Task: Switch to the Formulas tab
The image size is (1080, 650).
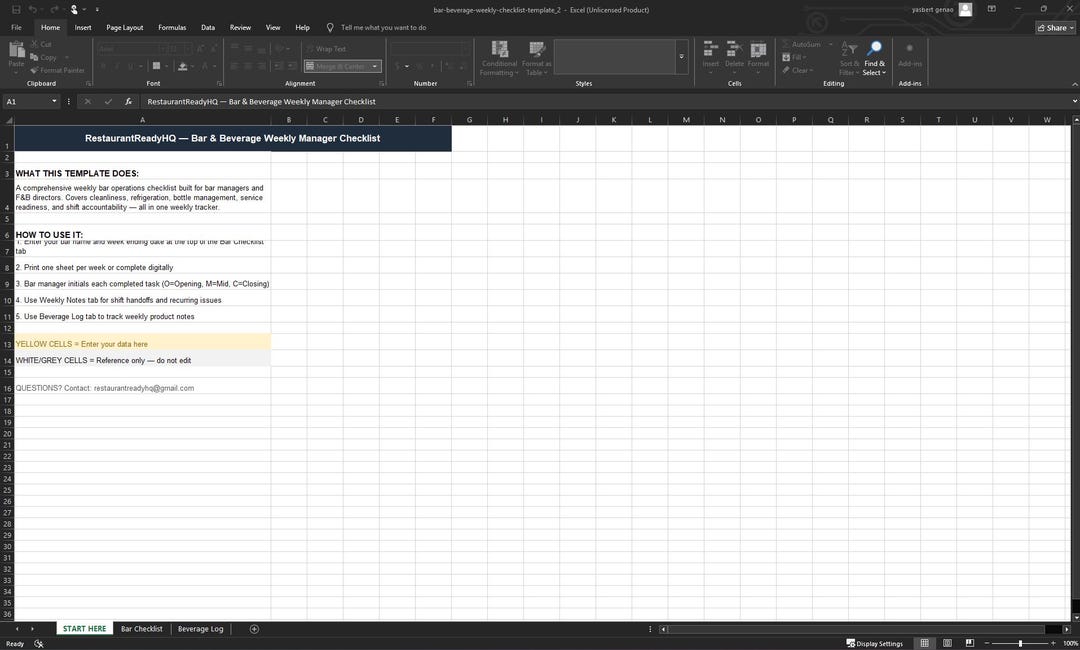Action: [x=172, y=28]
